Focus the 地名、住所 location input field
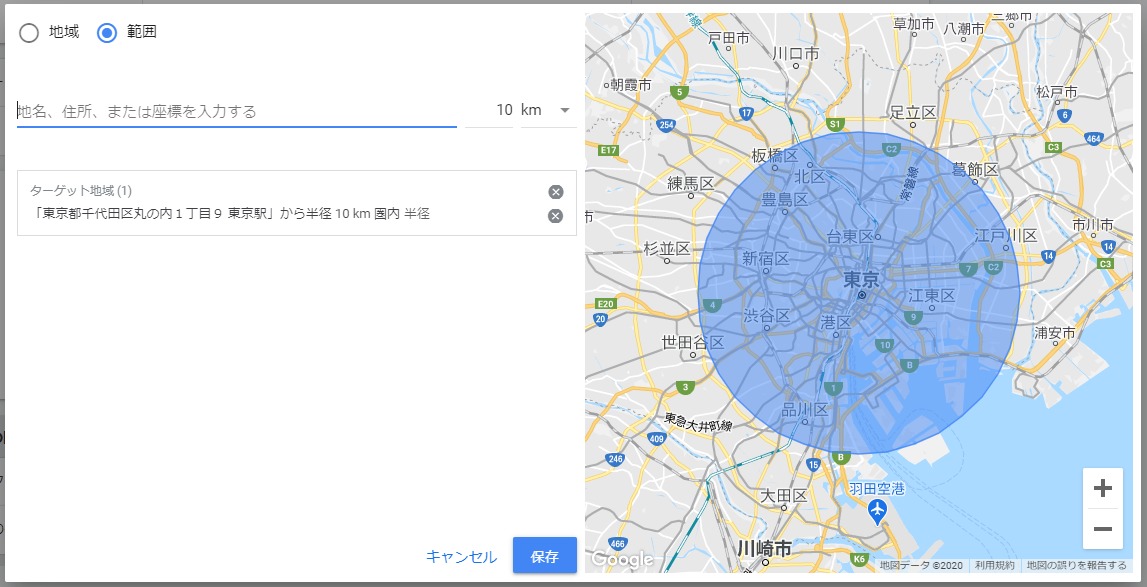This screenshot has height=587, width=1147. (x=236, y=111)
